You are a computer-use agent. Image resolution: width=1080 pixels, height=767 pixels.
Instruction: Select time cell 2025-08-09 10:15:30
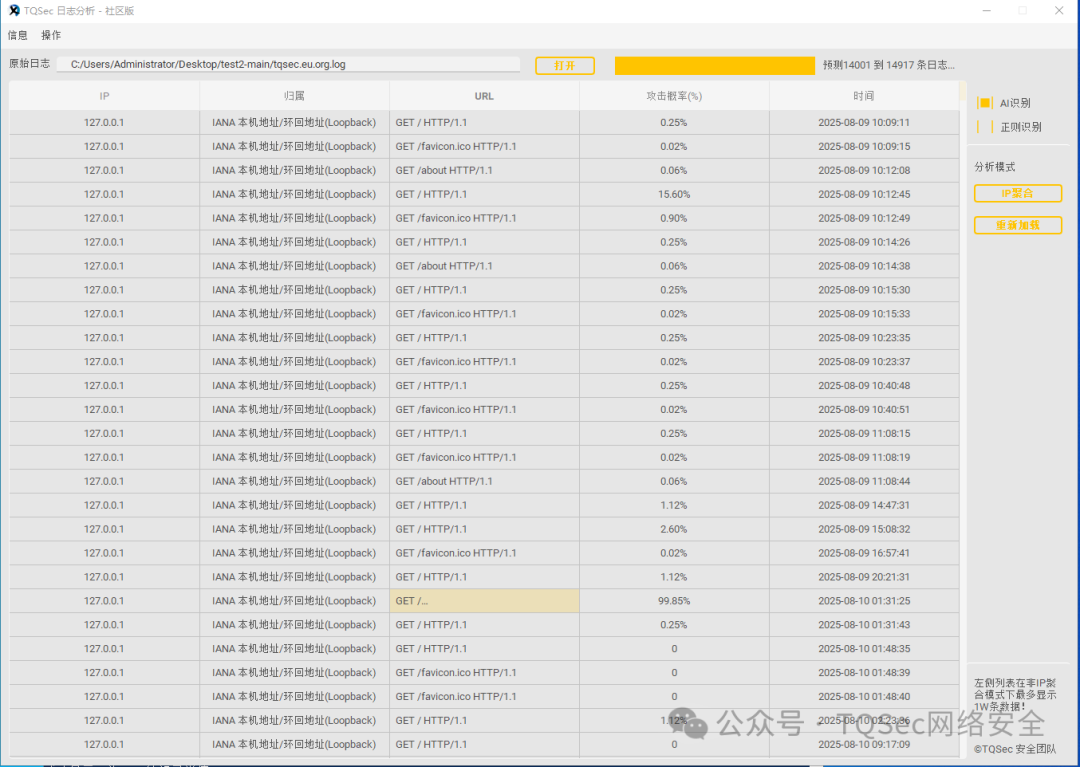coord(864,290)
